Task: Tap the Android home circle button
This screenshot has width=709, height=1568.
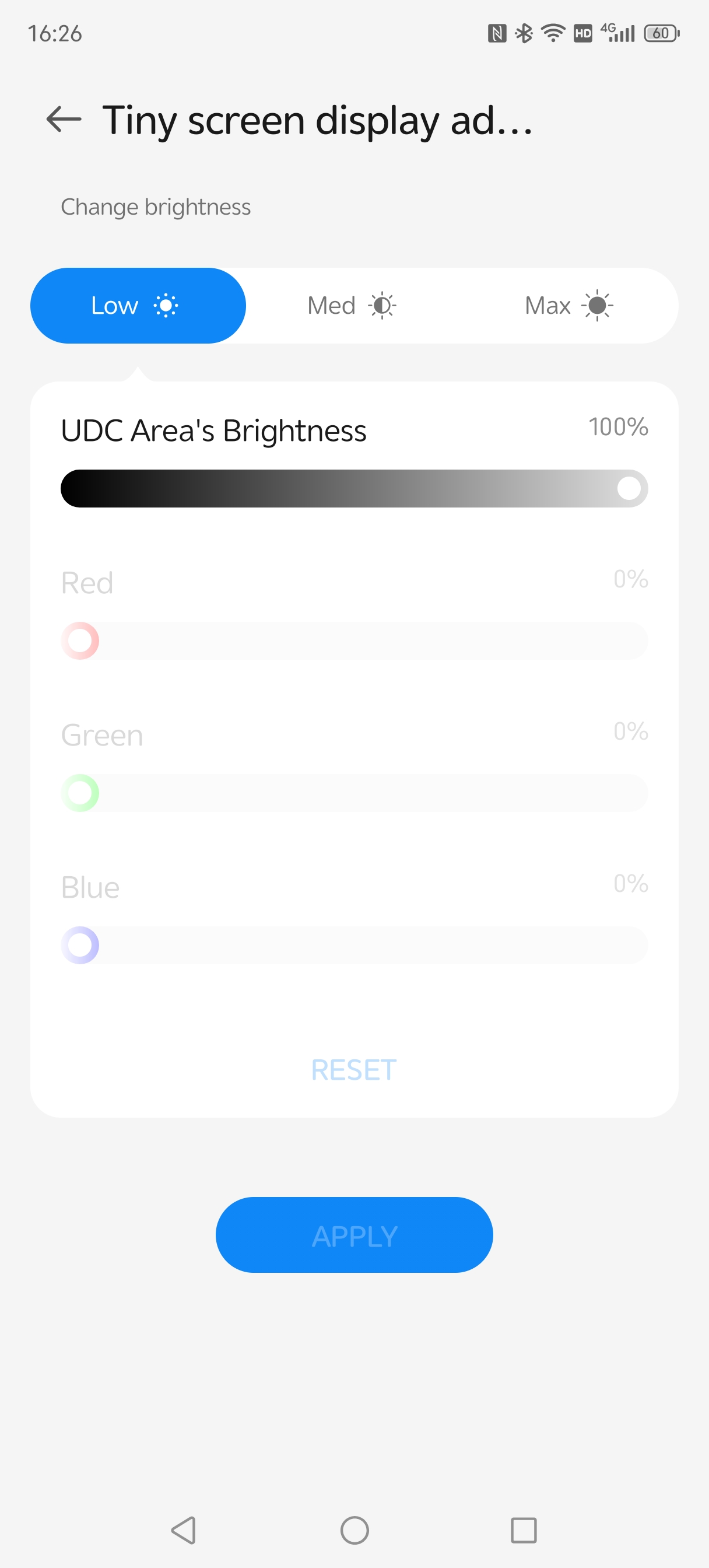Action: (354, 1529)
